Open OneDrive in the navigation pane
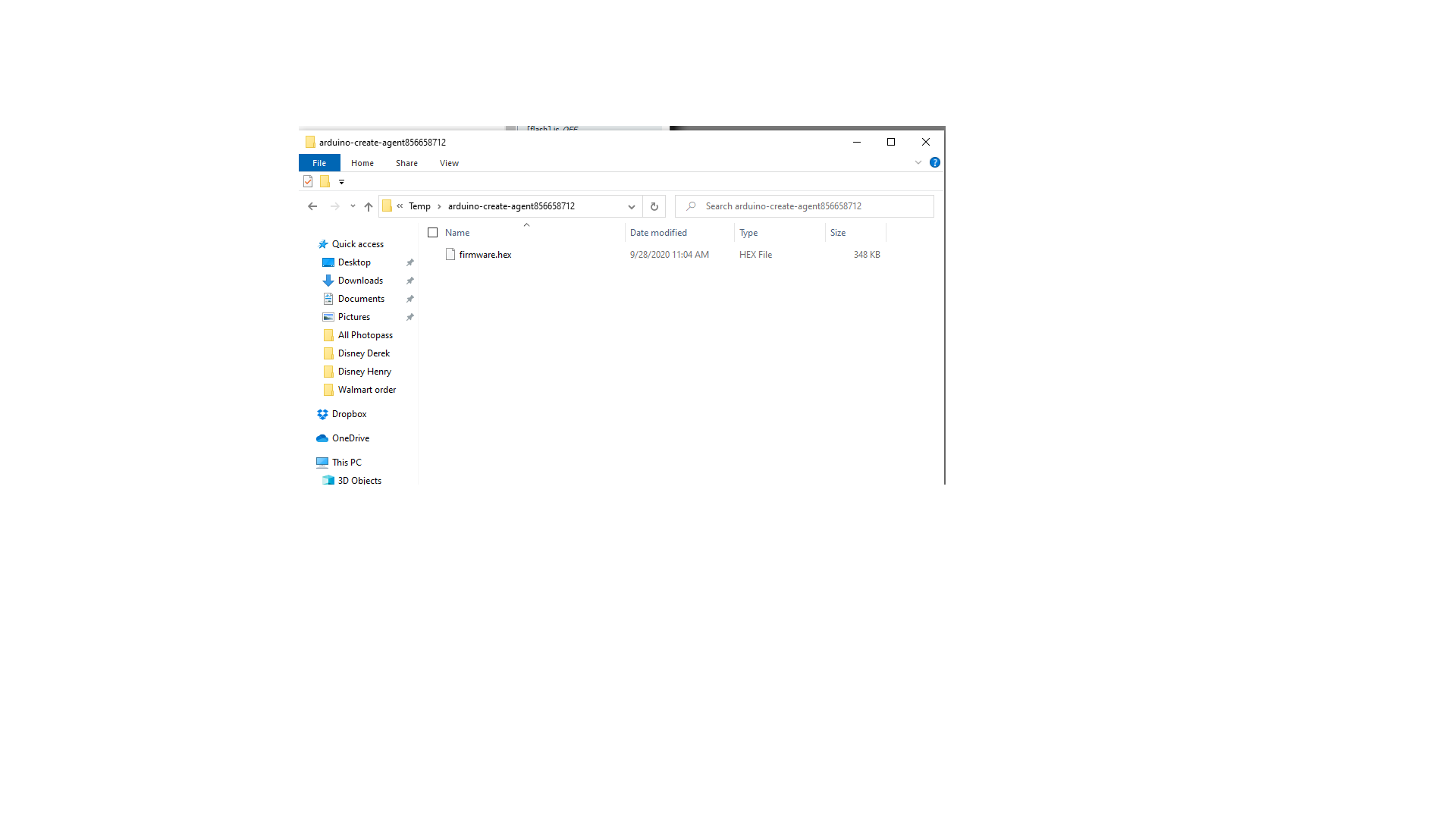The image size is (1456, 819). click(350, 438)
